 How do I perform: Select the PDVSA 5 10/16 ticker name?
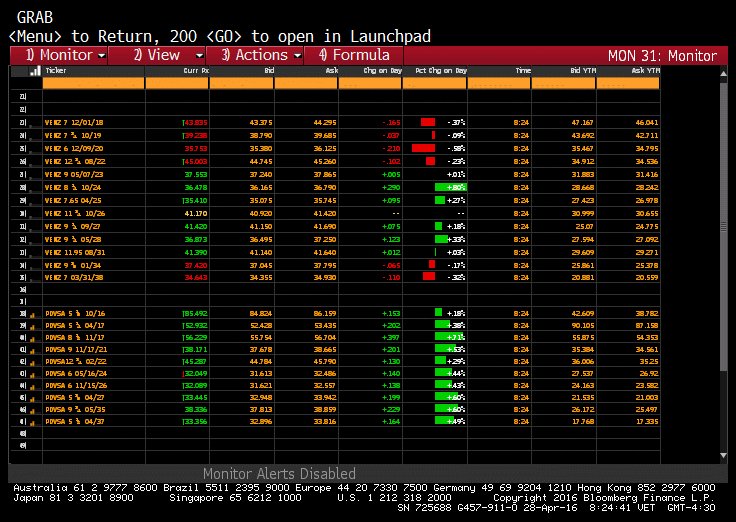coord(75,314)
